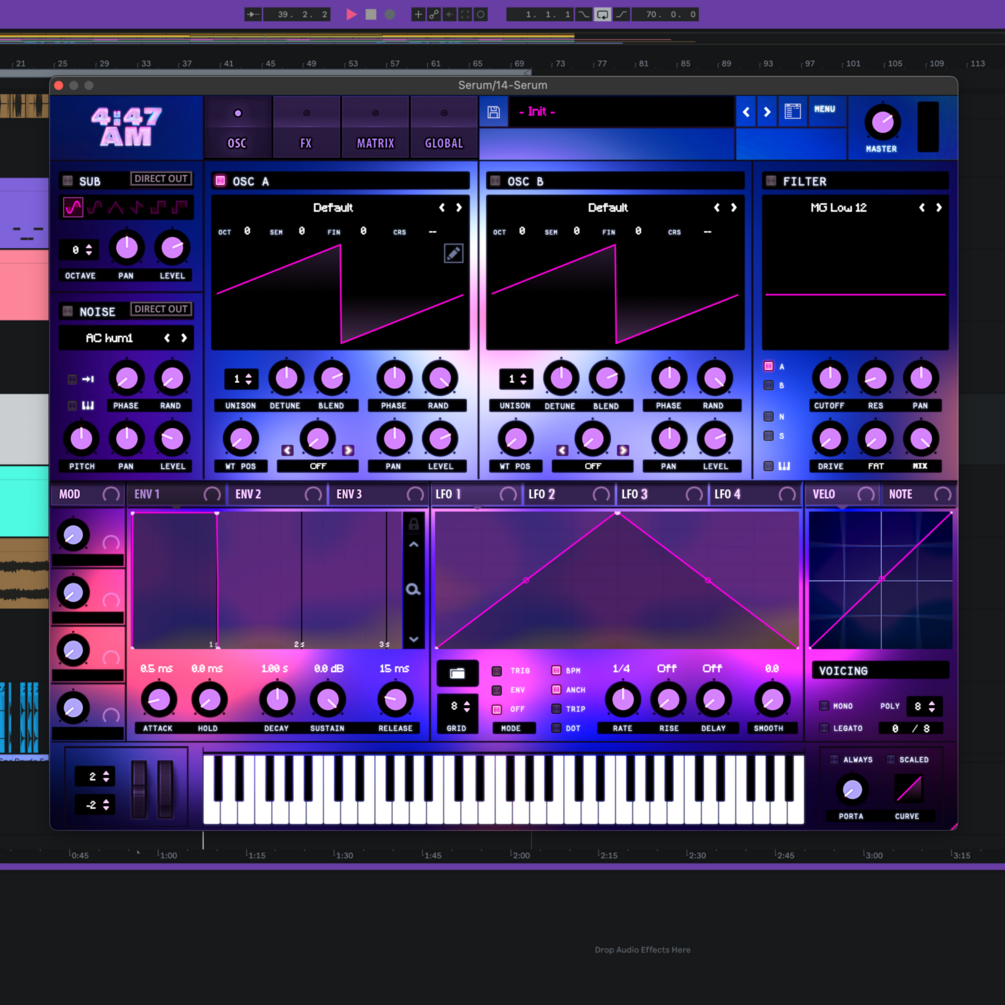Screen dimensions: 1005x1005
Task: Open the preset browser icon next to Menu
Action: [x=792, y=112]
